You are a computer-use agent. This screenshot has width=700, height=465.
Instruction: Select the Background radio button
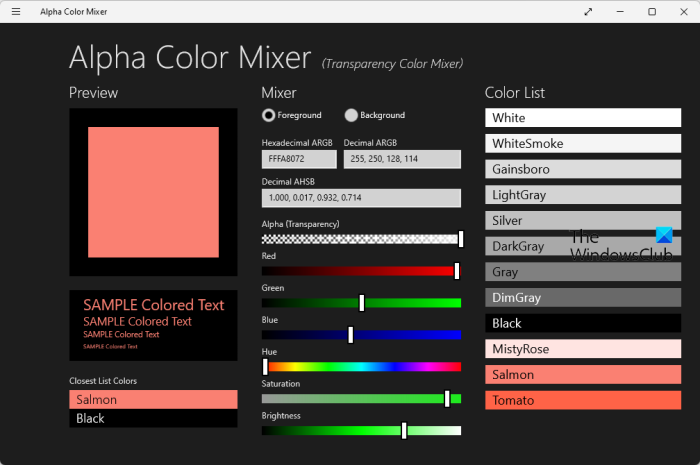[x=351, y=115]
